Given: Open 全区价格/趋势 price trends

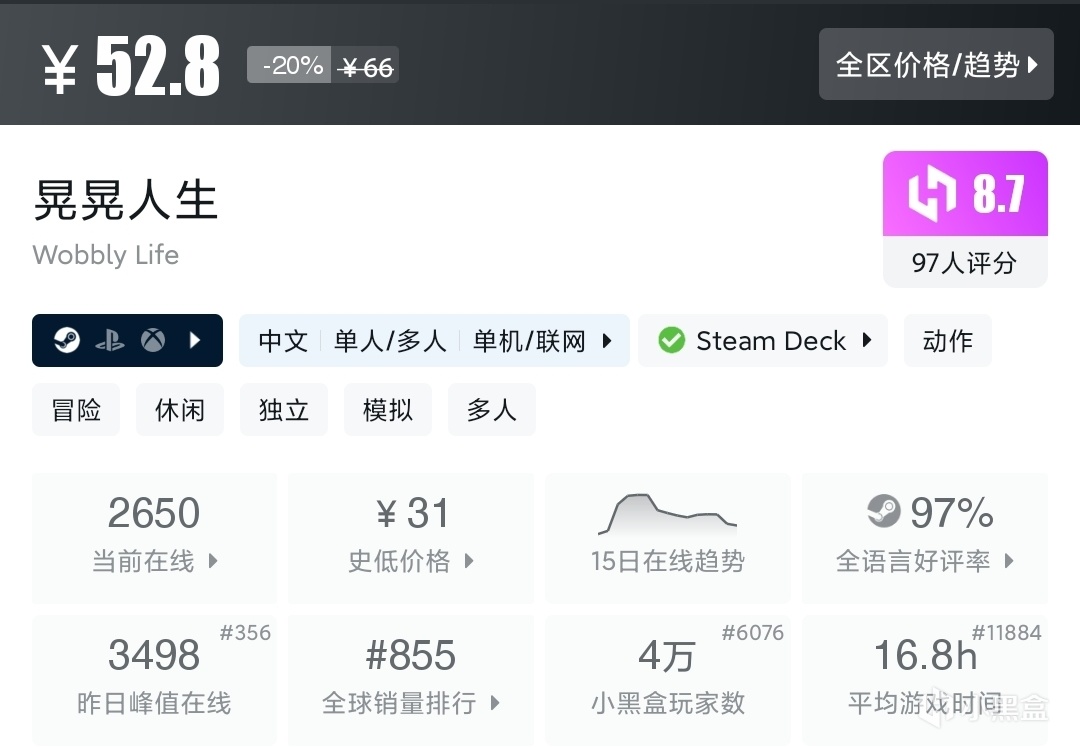Looking at the screenshot, I should [x=936, y=65].
